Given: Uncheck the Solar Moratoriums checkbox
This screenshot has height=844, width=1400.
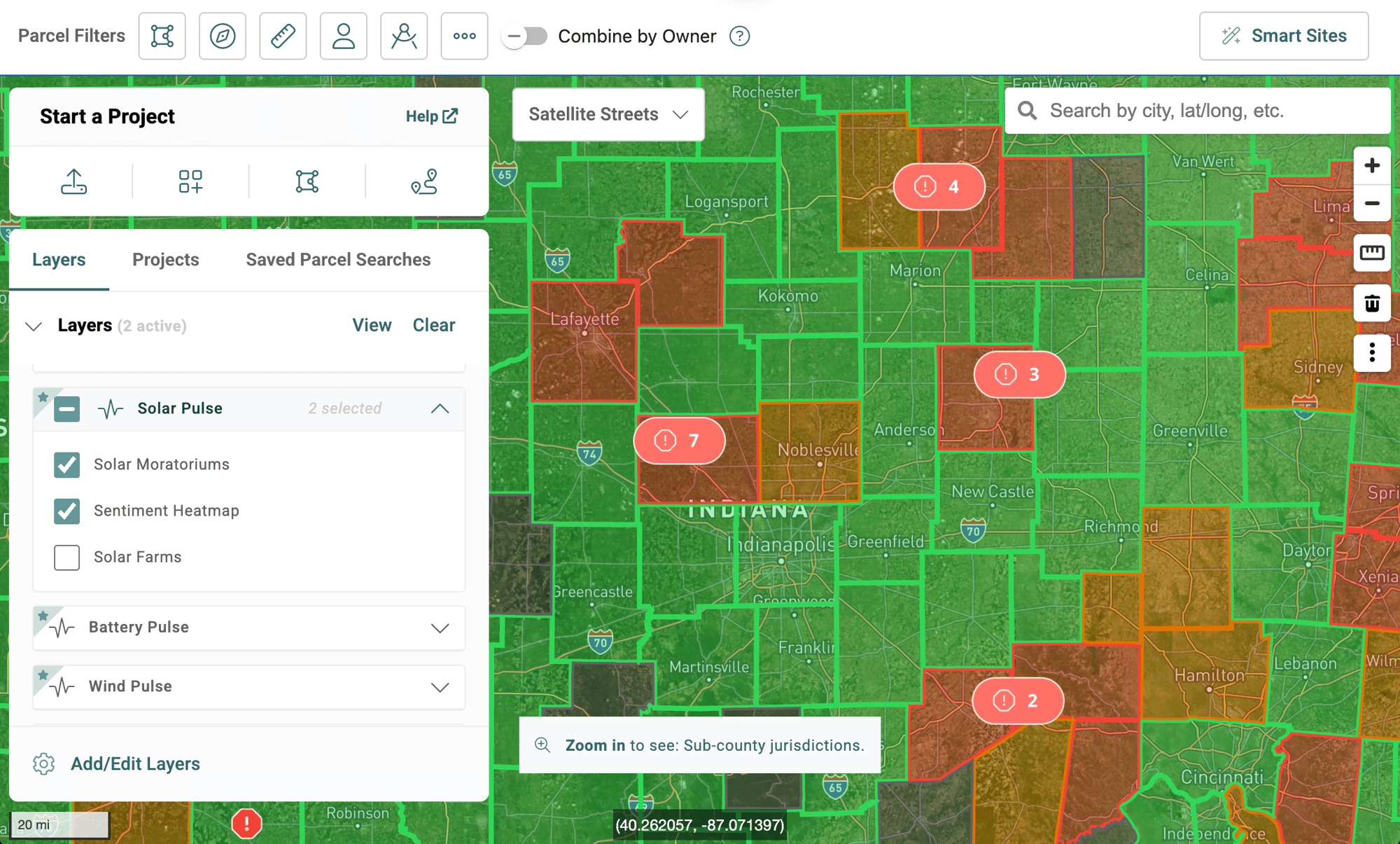Looking at the screenshot, I should click(67, 464).
